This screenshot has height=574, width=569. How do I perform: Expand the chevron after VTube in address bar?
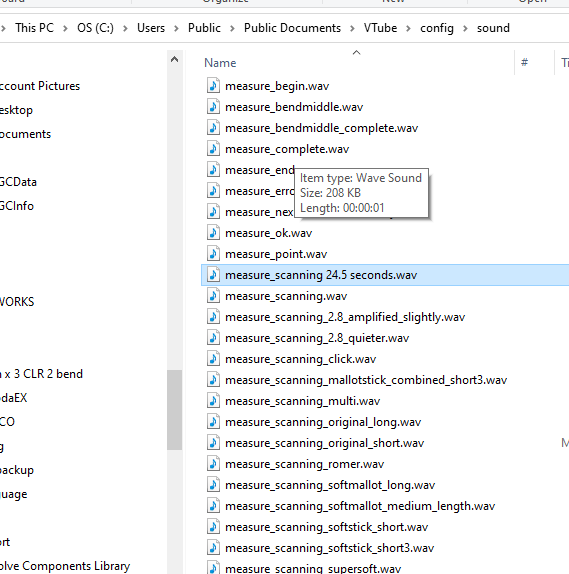pyautogui.click(x=408, y=28)
